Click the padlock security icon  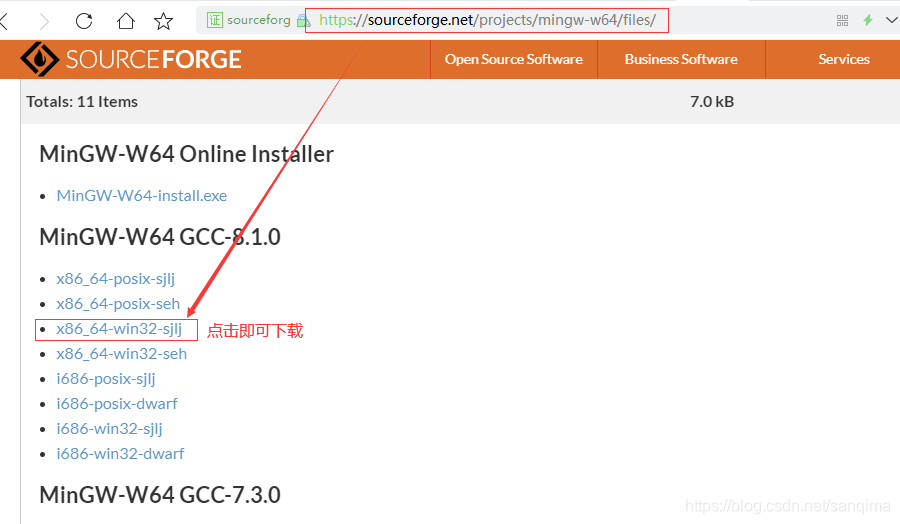click(x=302, y=21)
